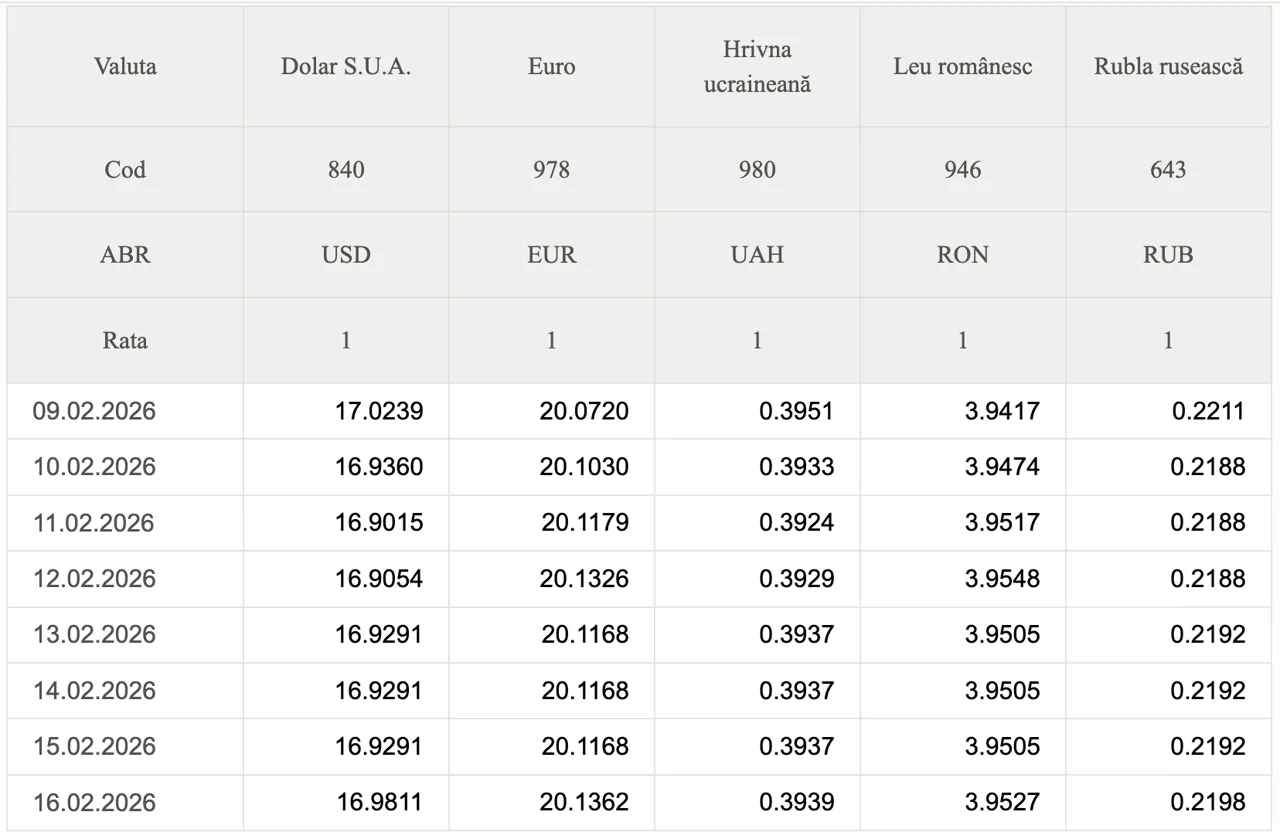1280x839 pixels.
Task: Click UAH rate 0.3924
Action: tap(796, 523)
